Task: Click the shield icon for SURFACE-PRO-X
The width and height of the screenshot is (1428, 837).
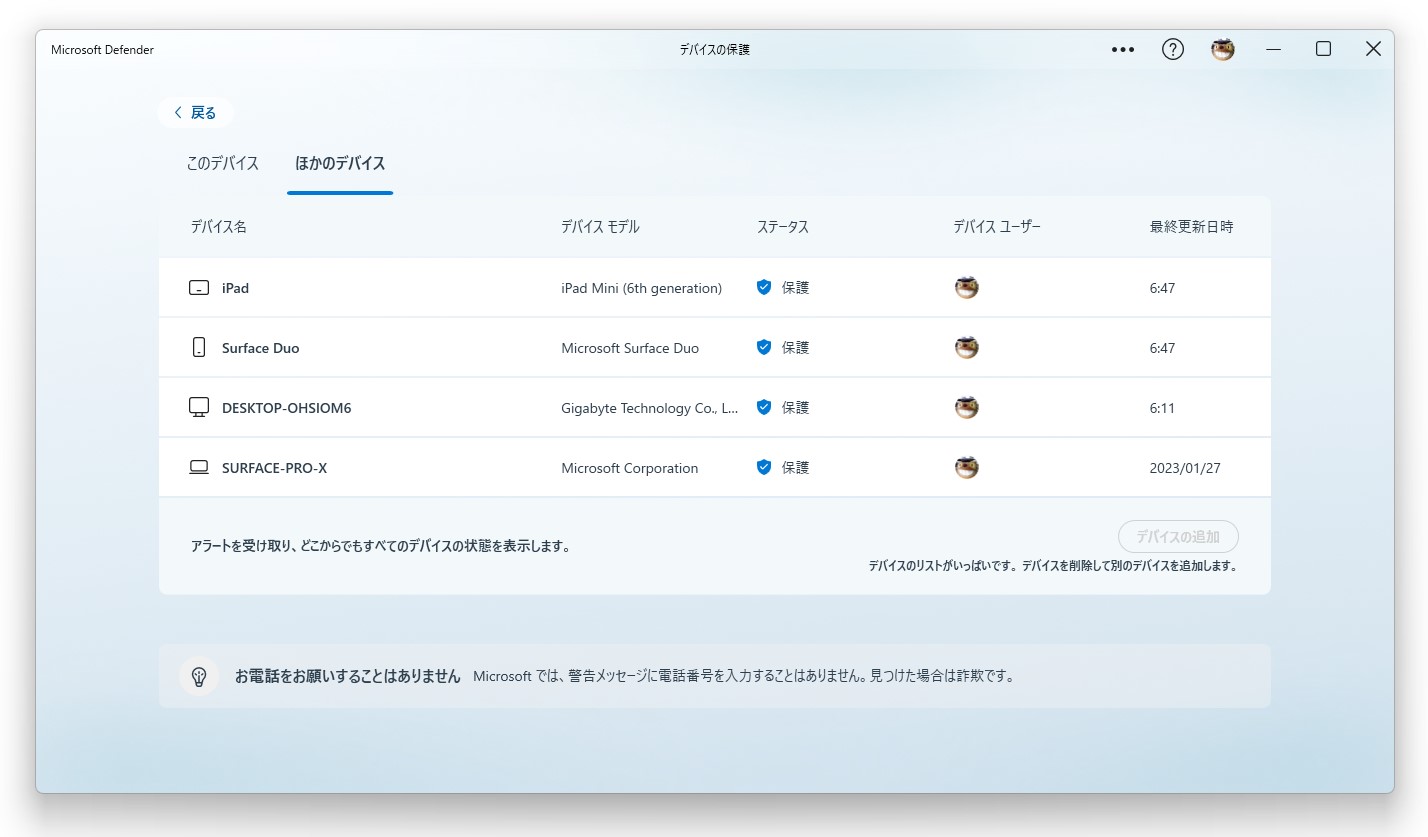Action: (x=764, y=466)
